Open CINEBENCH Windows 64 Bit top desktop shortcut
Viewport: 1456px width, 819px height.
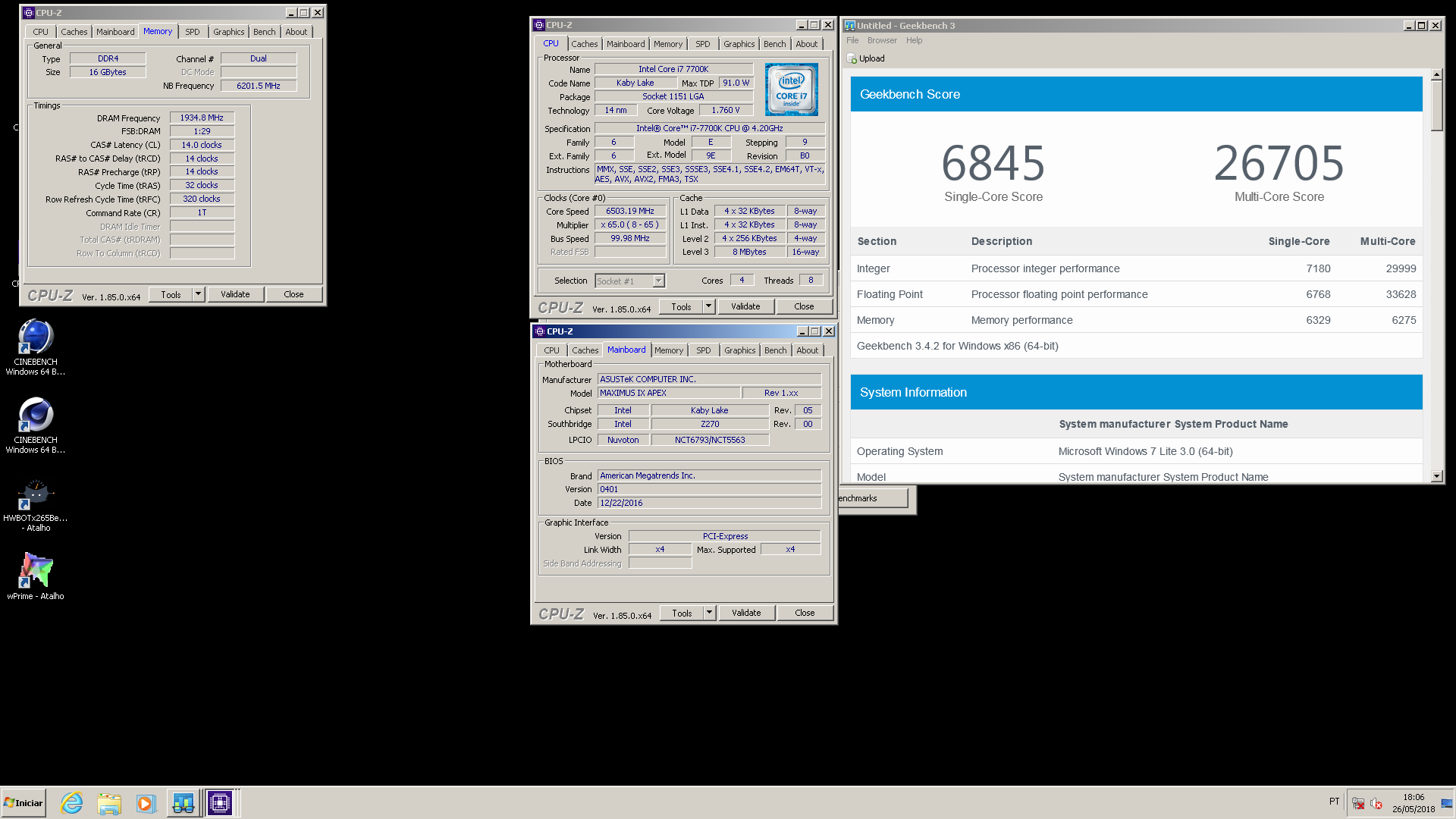tap(36, 347)
